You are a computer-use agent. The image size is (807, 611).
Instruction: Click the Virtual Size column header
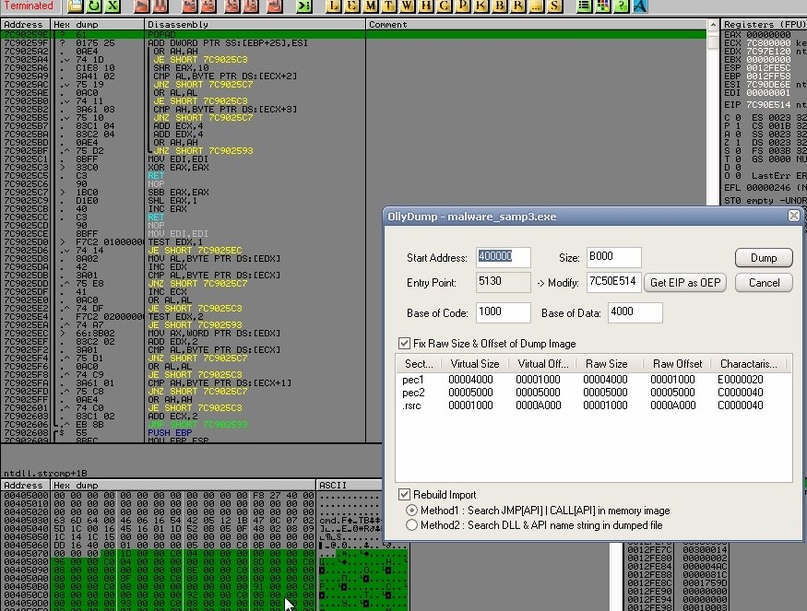pos(474,364)
